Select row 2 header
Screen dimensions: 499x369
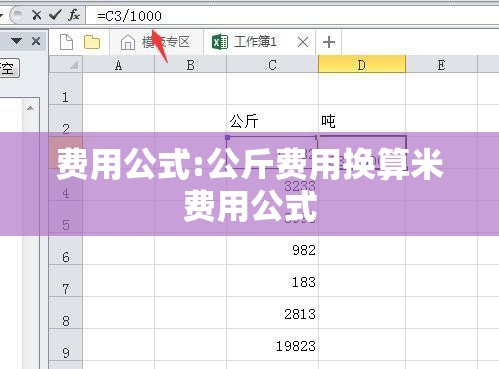[66, 120]
